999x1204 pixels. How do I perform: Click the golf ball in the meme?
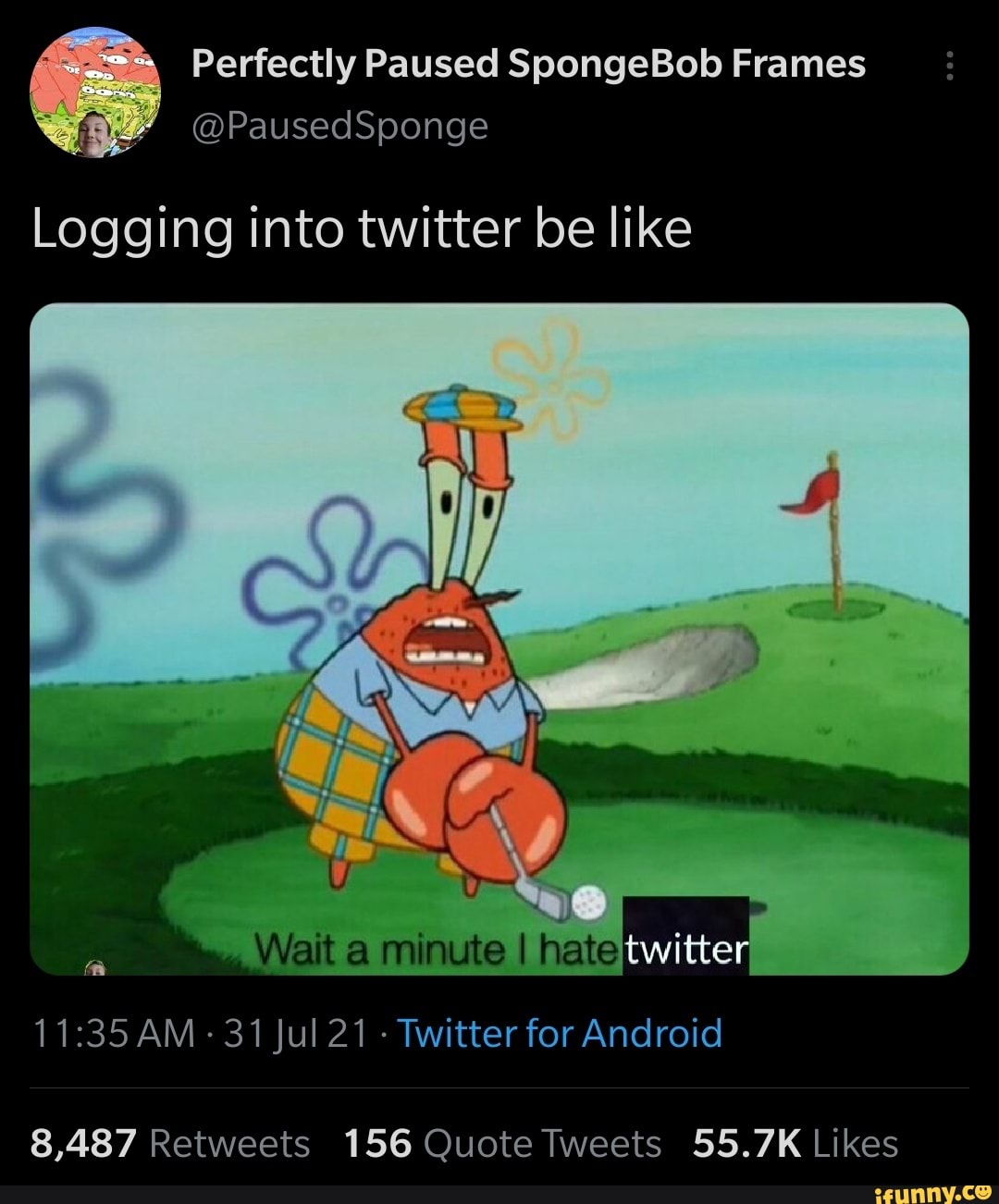pos(588,899)
